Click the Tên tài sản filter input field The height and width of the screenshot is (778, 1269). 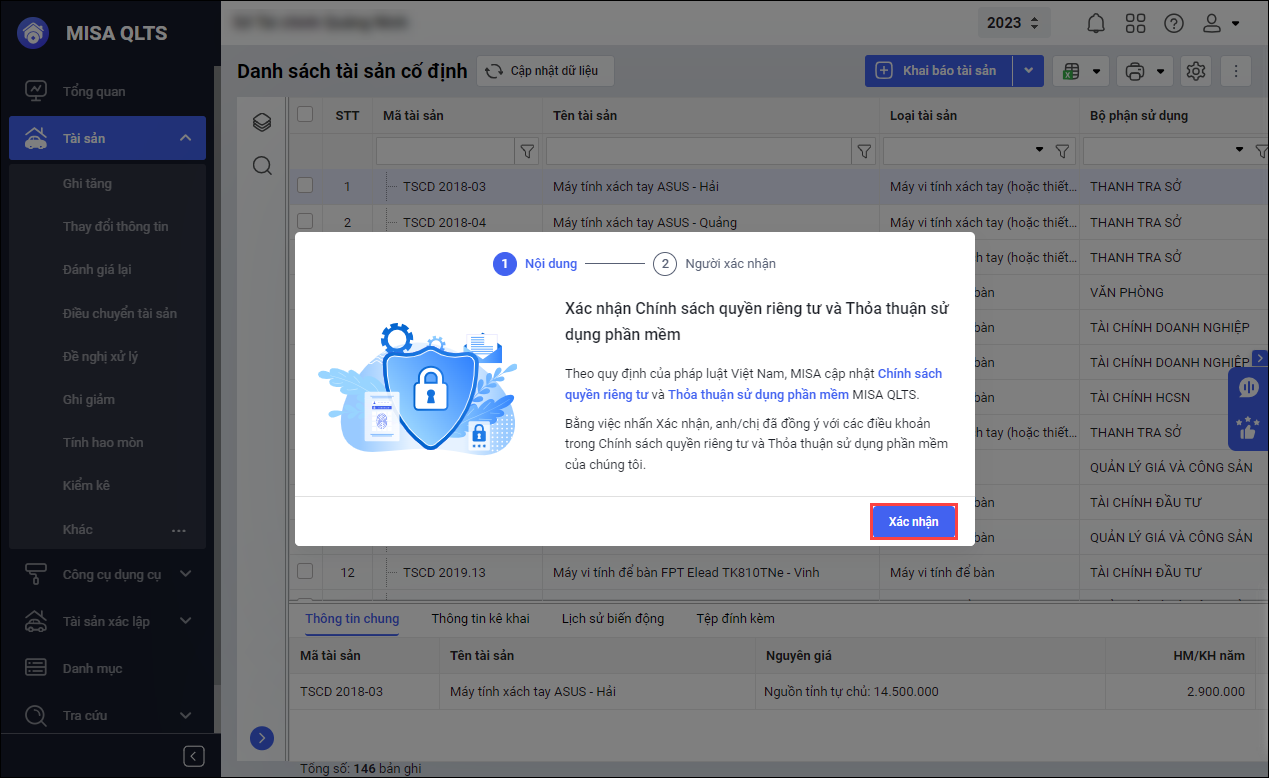[697, 151]
